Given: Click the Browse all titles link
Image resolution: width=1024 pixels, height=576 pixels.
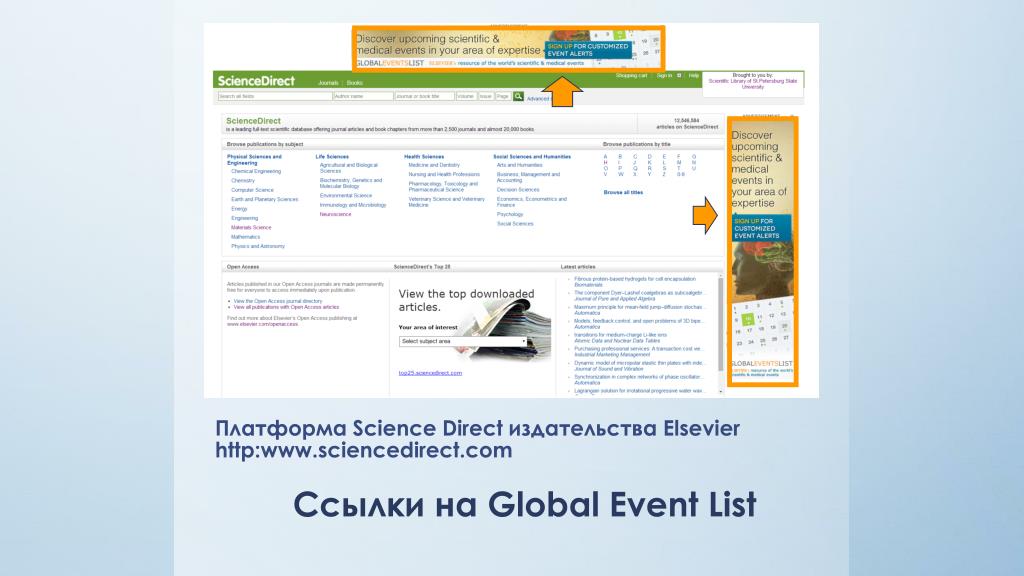Looking at the screenshot, I should (623, 193).
